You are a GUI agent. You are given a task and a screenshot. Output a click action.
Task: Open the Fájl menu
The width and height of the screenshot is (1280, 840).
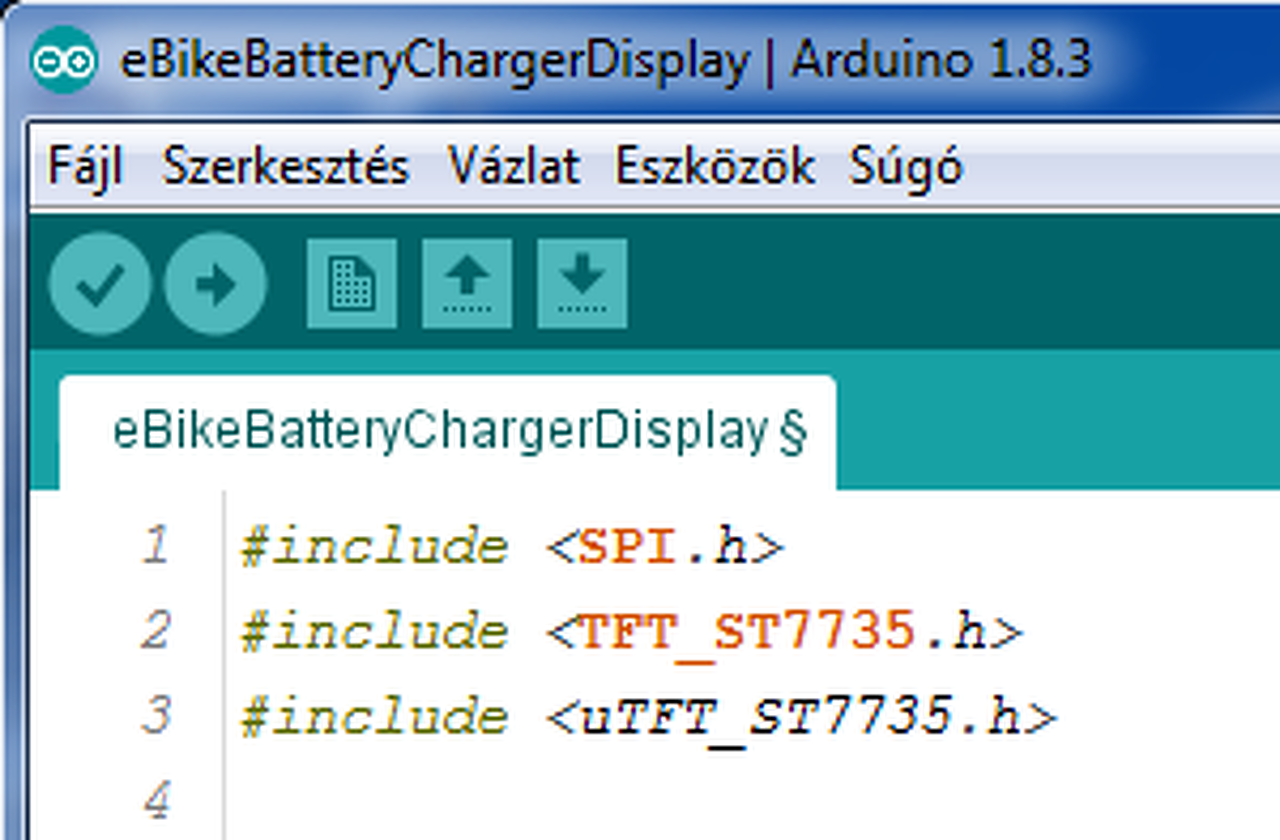point(86,166)
